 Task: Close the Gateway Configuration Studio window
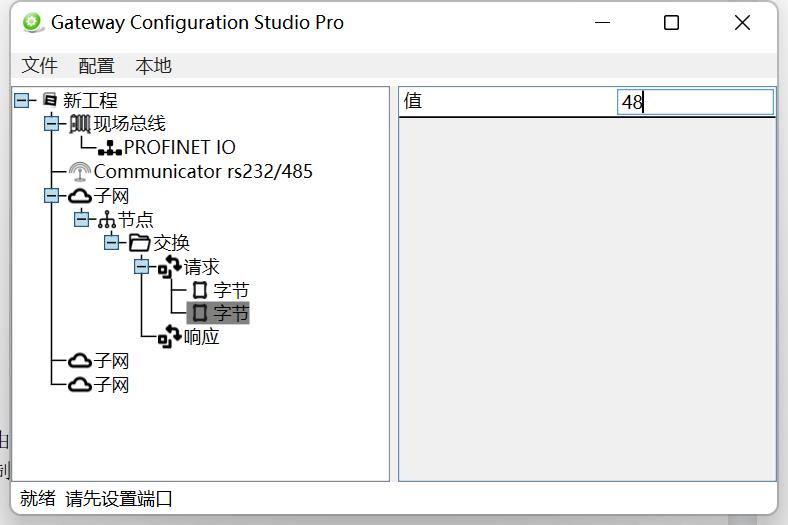click(x=742, y=23)
